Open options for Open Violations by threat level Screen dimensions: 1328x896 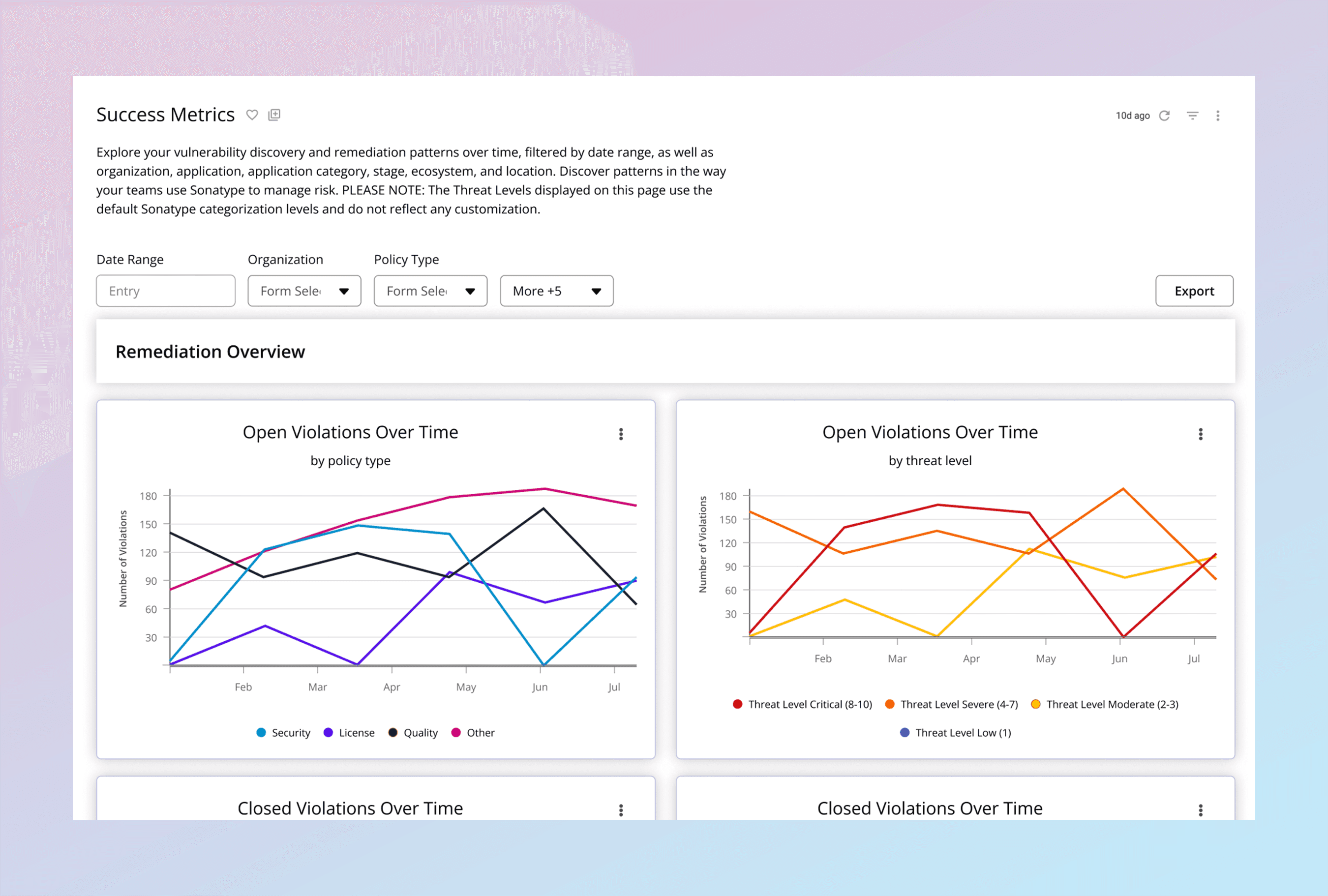click(x=1201, y=434)
